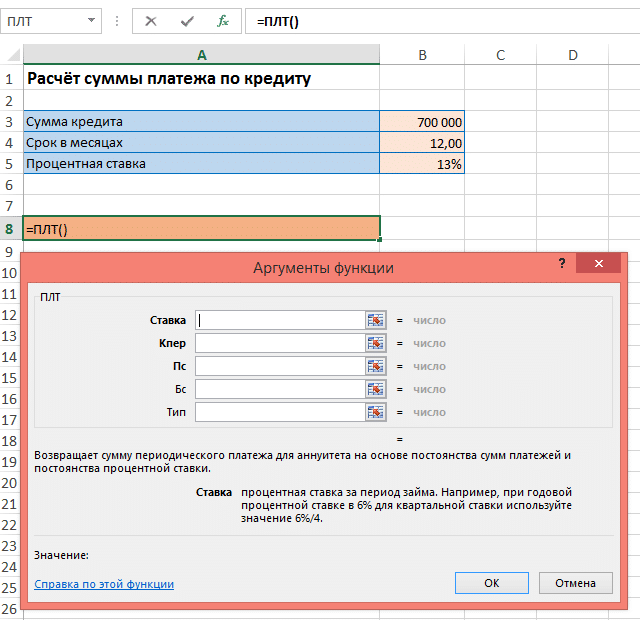Select cell B3 with value 700 000
This screenshot has width=640, height=620.
click(422, 121)
